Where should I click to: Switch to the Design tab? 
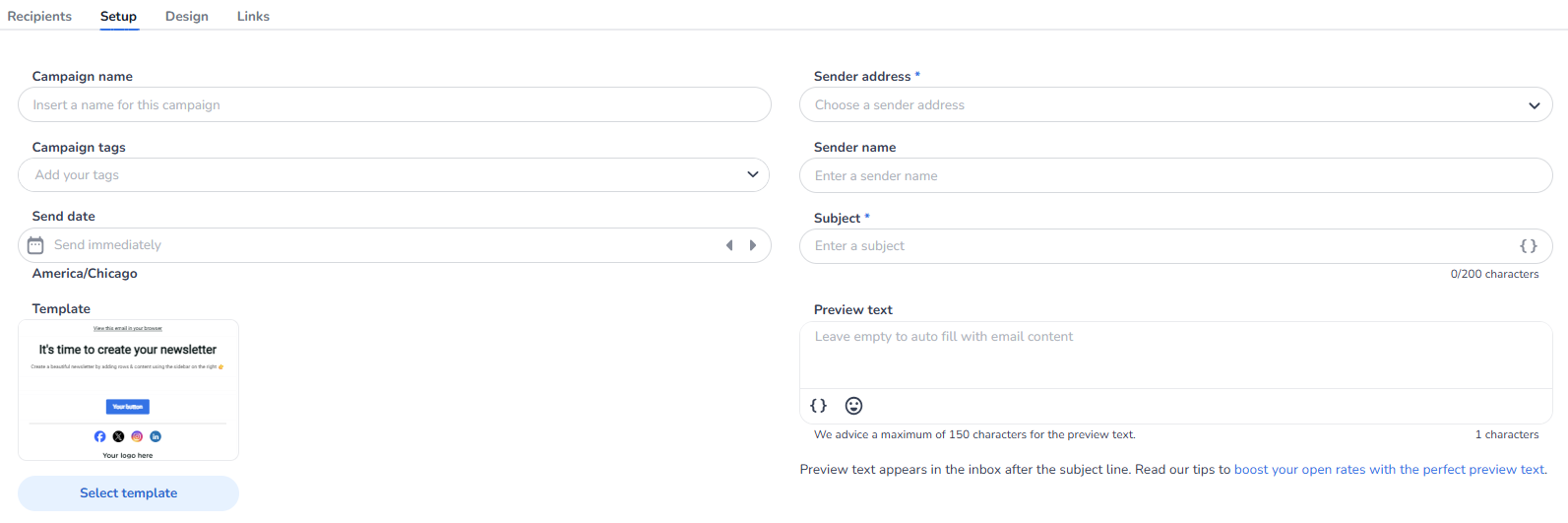187,16
